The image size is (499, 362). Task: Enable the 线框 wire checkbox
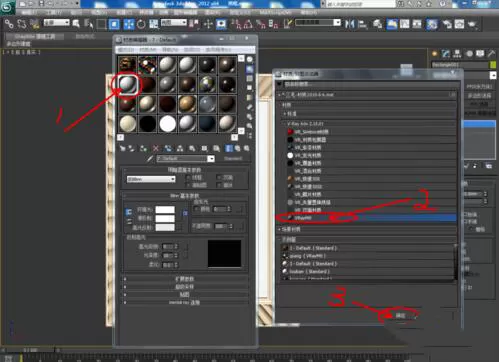[x=188, y=177]
